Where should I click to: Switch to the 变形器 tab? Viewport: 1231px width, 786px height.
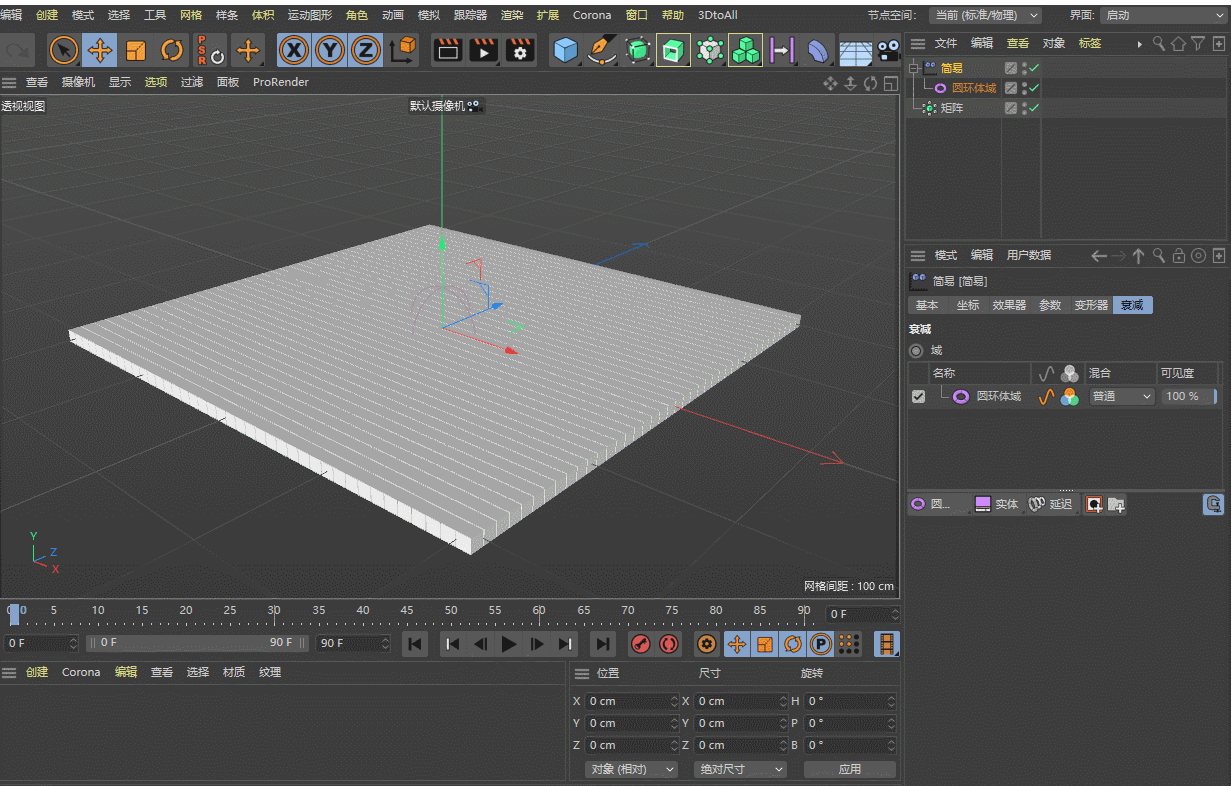pos(1091,305)
